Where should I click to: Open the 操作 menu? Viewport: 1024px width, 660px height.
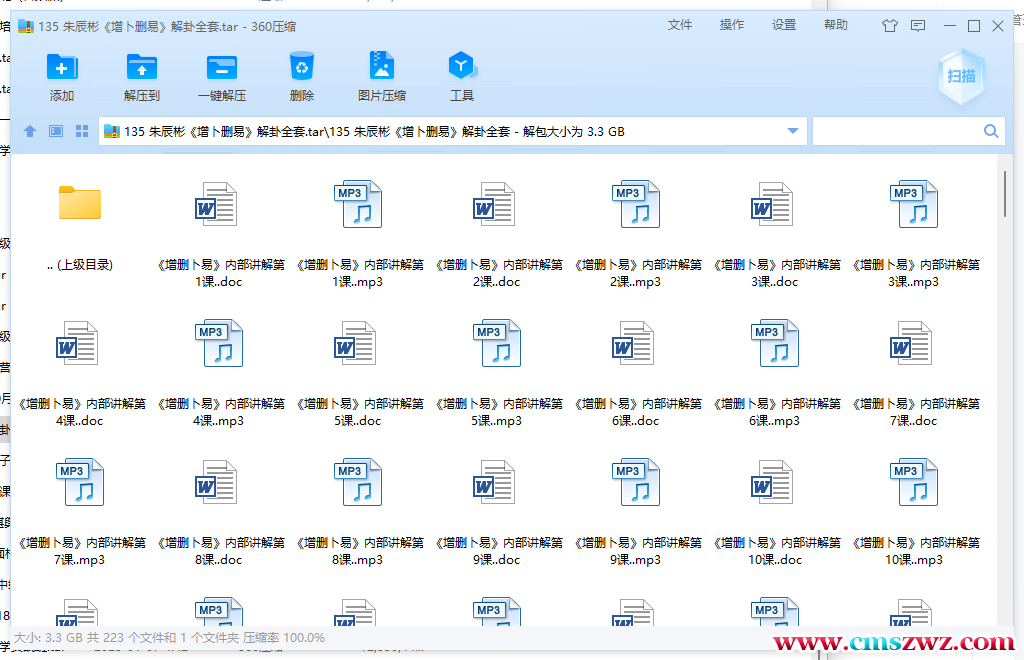coord(732,25)
